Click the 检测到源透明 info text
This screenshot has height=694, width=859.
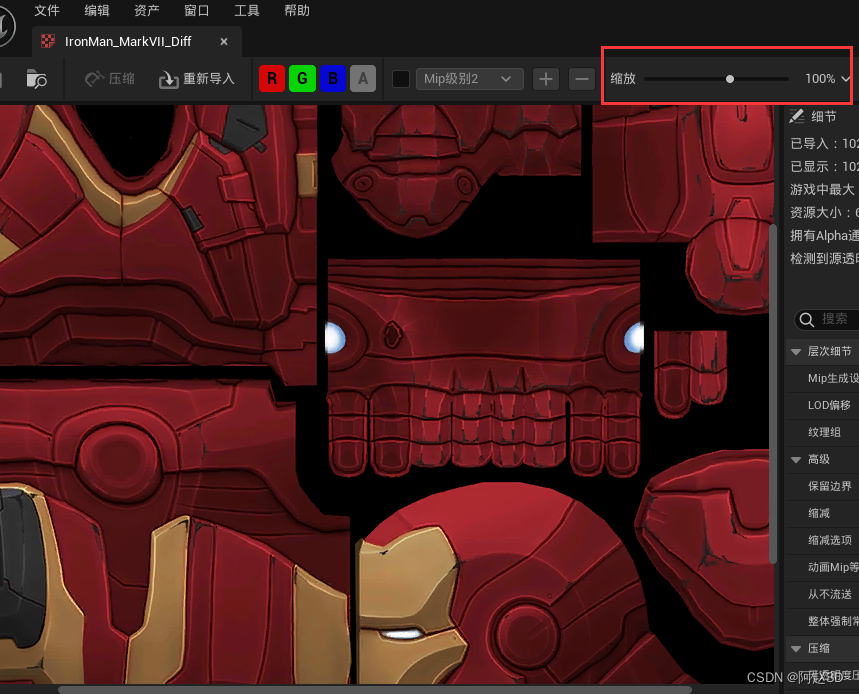pyautogui.click(x=824, y=259)
